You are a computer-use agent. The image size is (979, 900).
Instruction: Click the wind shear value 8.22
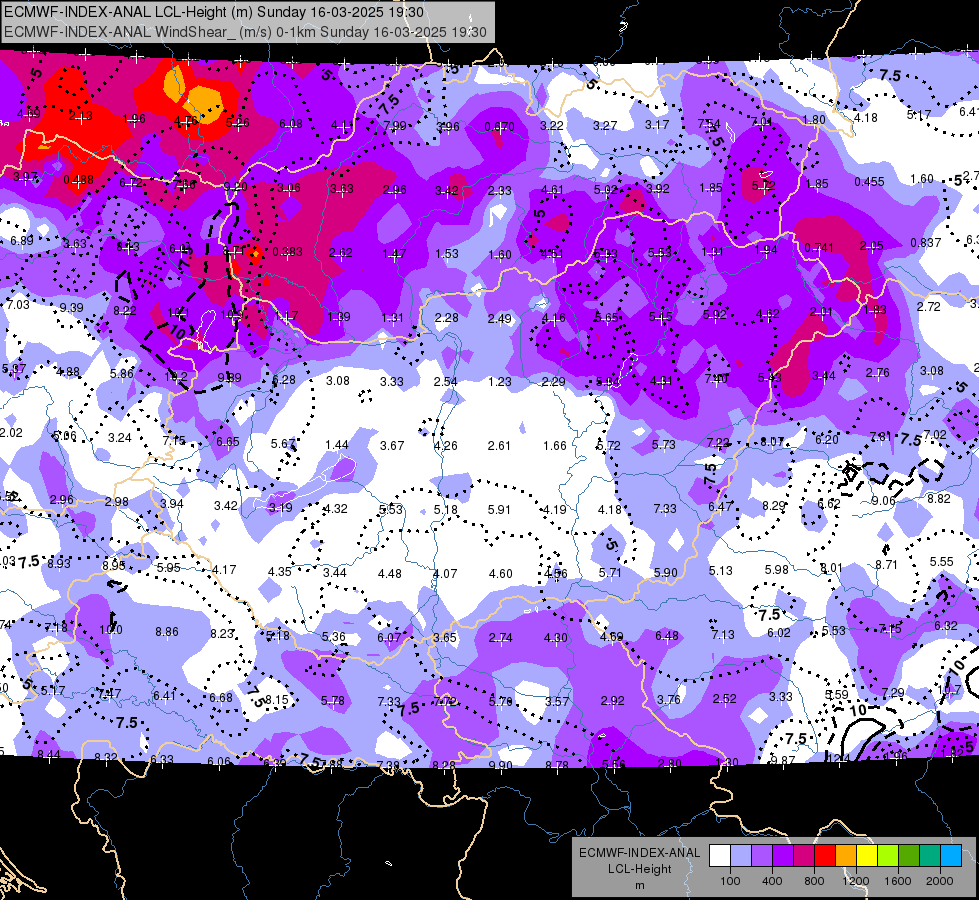(125, 310)
